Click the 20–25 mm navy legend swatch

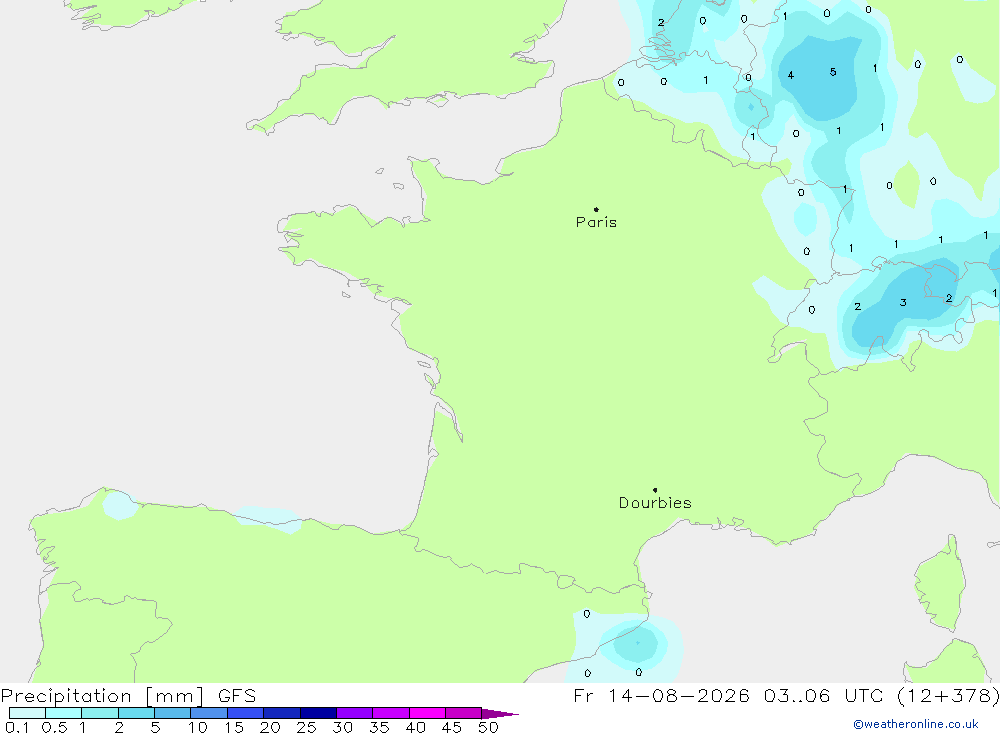point(281,713)
